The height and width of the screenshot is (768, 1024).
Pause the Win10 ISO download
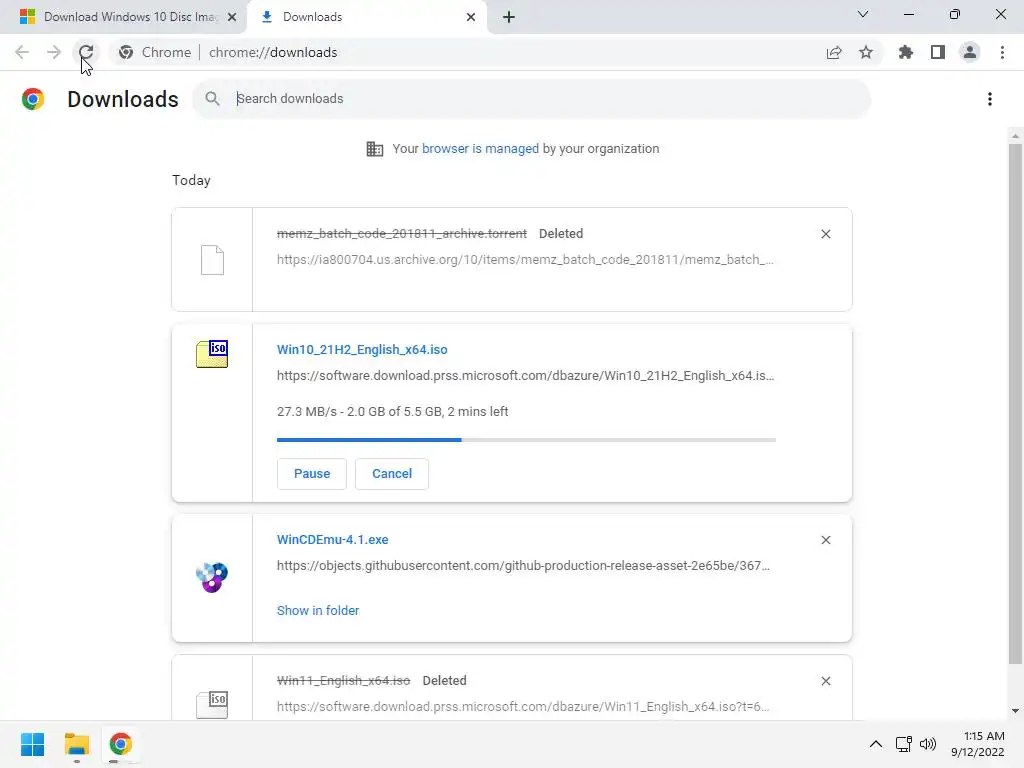(x=312, y=473)
